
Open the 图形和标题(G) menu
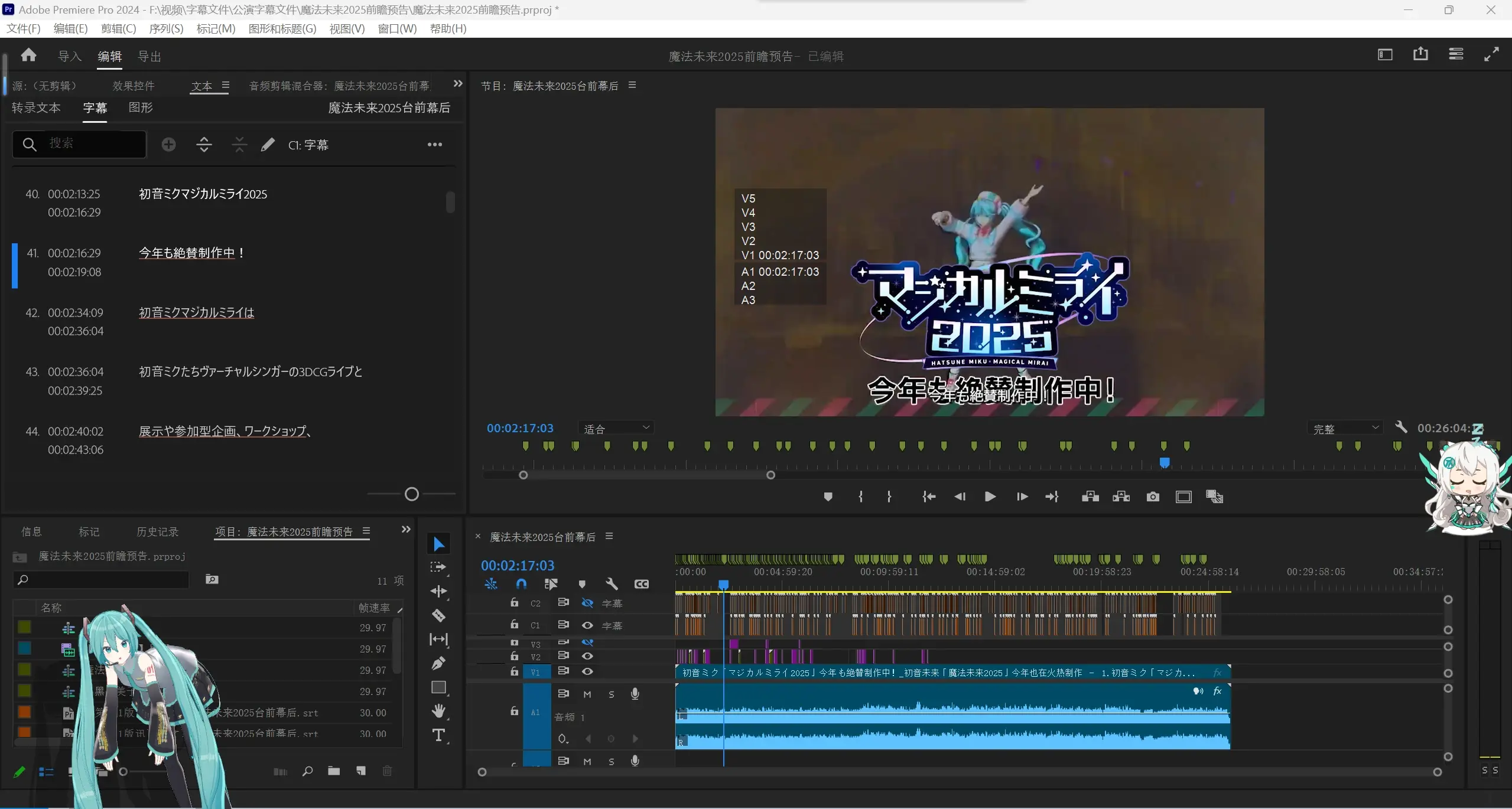[282, 28]
